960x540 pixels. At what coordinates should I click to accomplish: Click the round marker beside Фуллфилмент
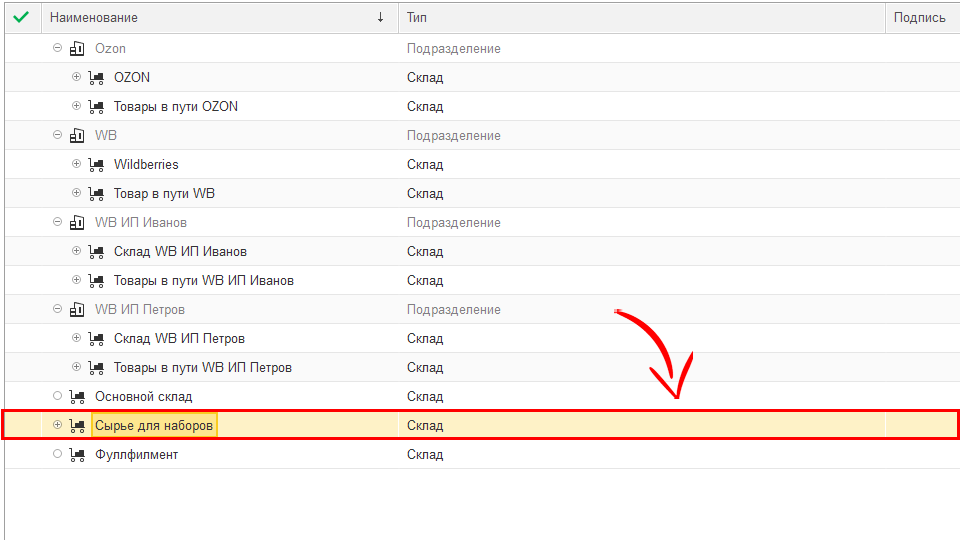point(57,454)
